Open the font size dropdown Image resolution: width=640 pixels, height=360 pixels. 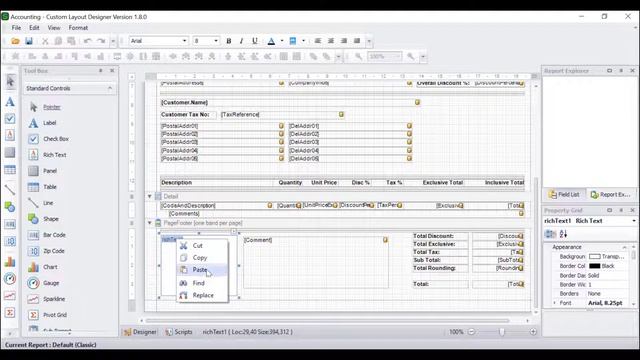pyautogui.click(x=216, y=41)
